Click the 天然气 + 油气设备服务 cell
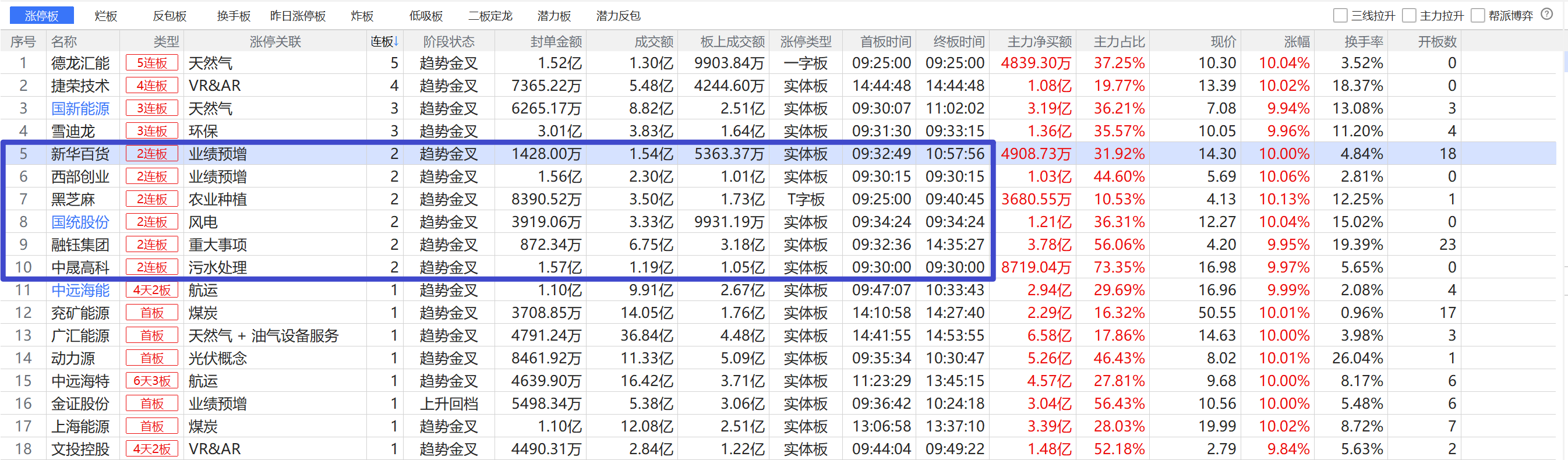This screenshot has height=460, width=1568. 263,336
